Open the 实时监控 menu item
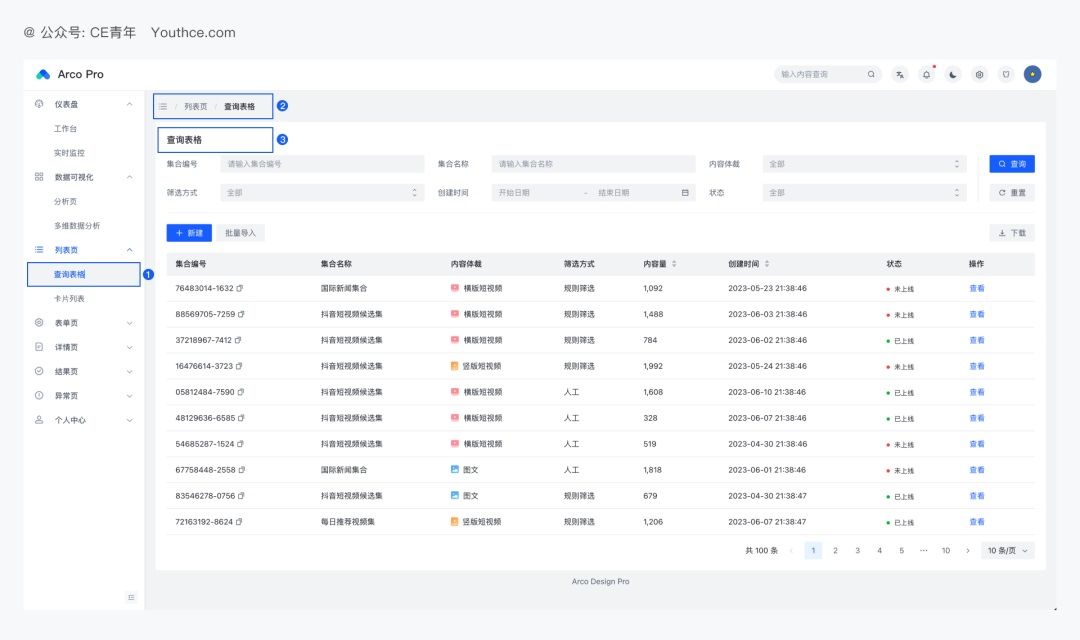1080x640 pixels. [x=70, y=153]
